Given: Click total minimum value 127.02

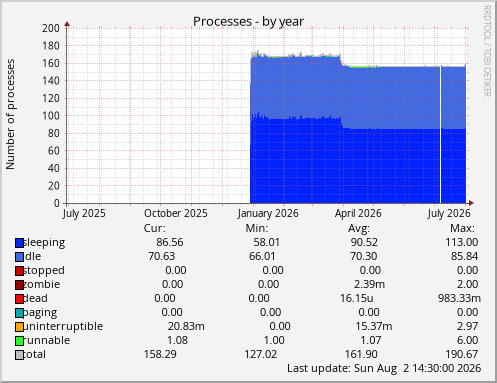Looking at the screenshot, I should coord(261,354).
